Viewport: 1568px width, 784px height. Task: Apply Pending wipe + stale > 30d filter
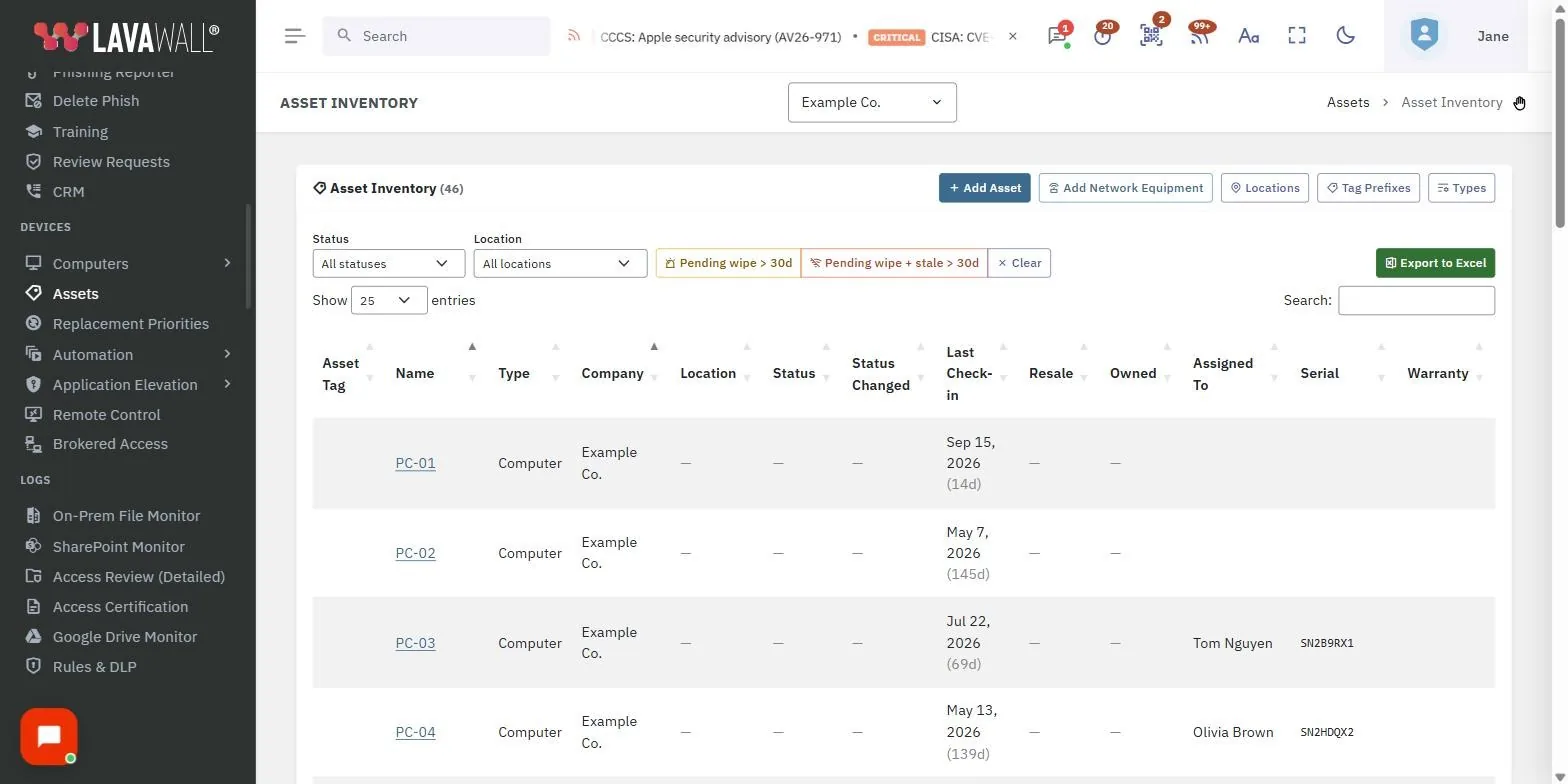point(894,263)
